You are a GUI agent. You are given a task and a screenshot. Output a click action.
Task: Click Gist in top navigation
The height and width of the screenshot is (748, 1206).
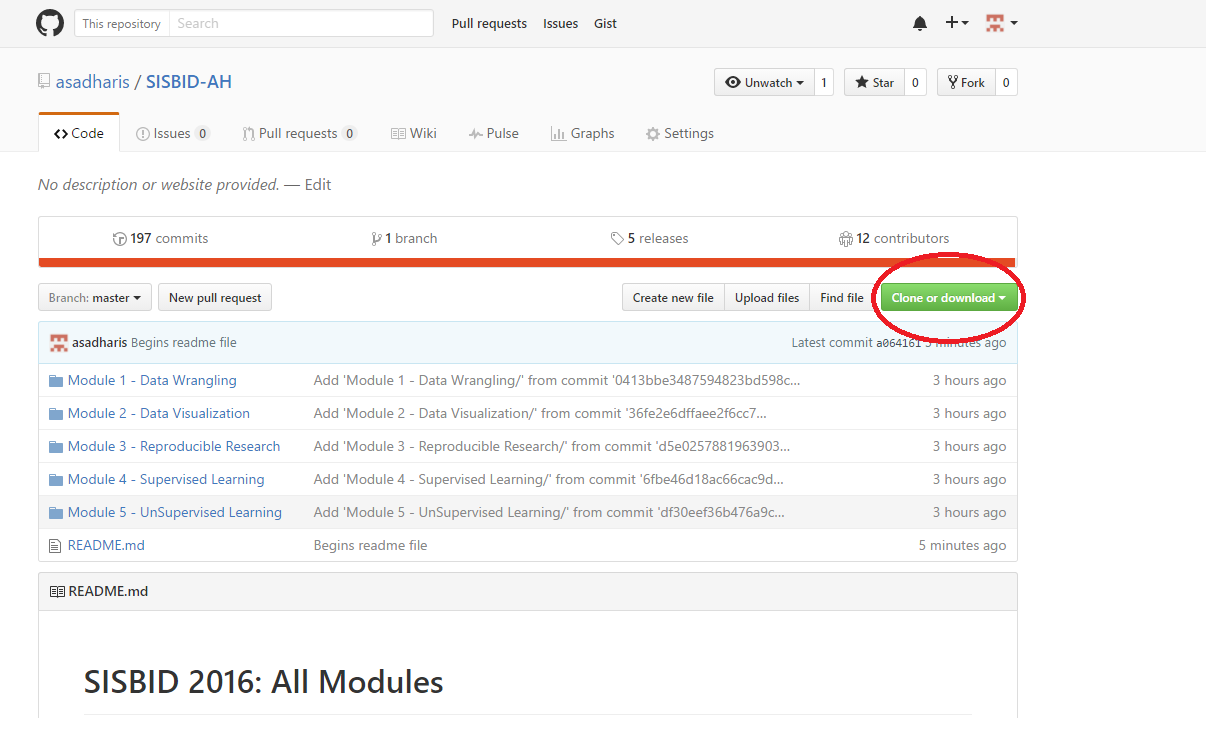605,24
